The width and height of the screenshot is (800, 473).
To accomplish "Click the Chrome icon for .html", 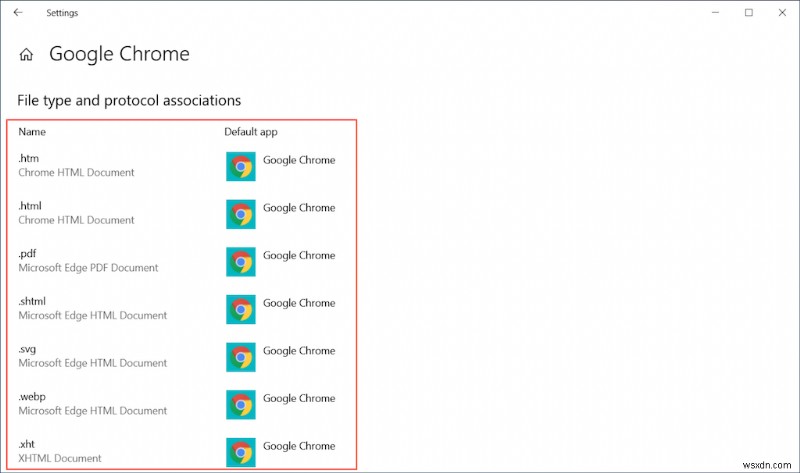I will click(x=241, y=214).
